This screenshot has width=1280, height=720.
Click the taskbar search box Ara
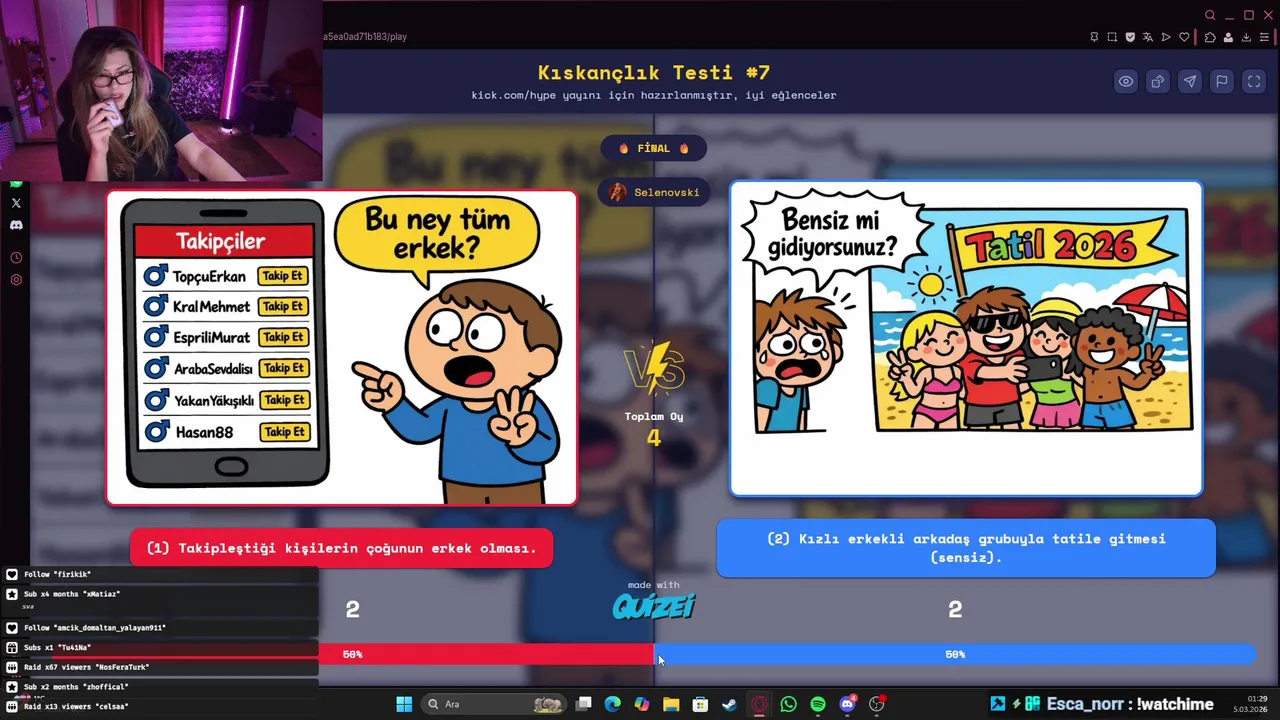tap(493, 704)
